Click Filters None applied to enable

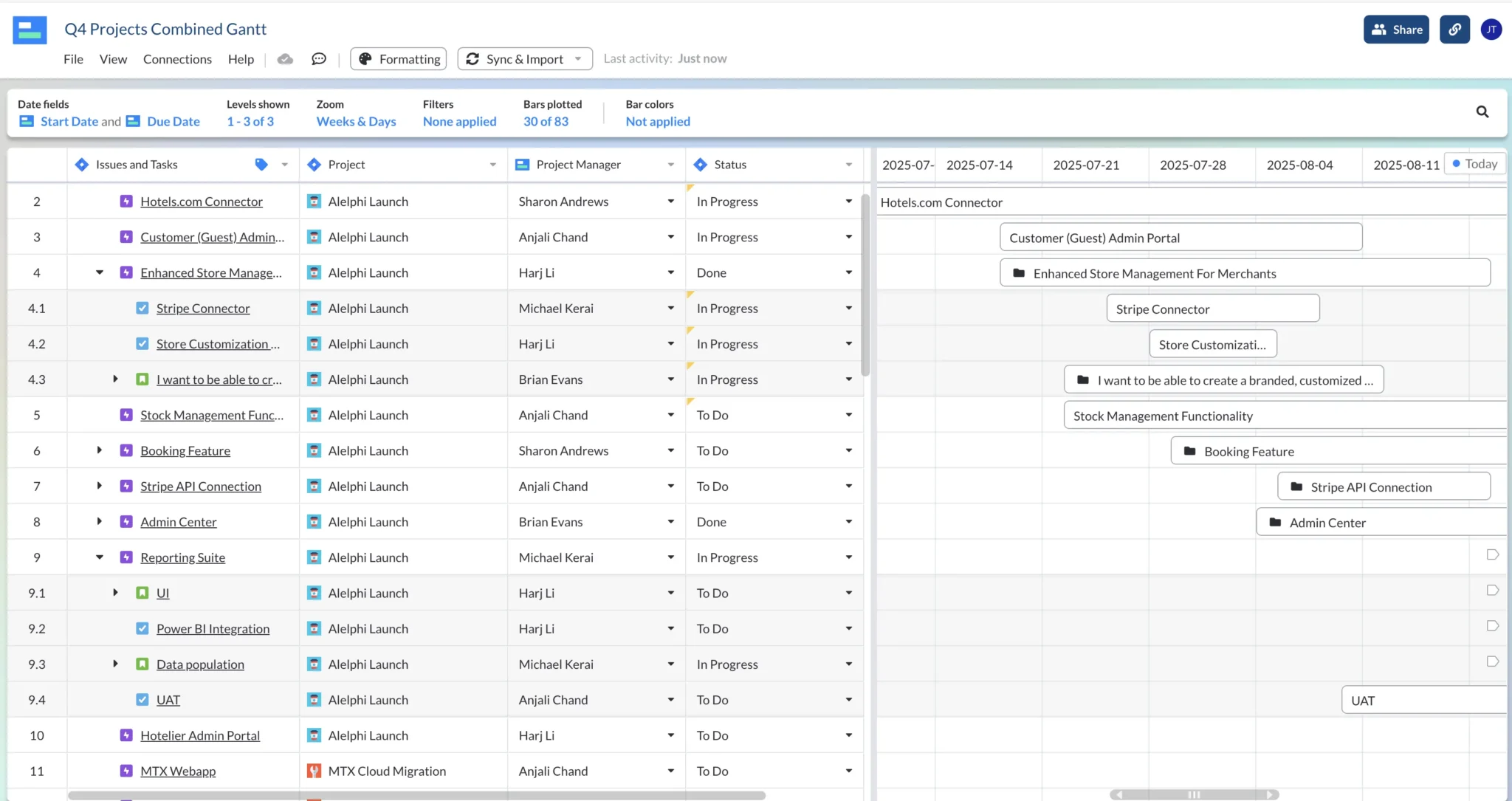coord(459,112)
